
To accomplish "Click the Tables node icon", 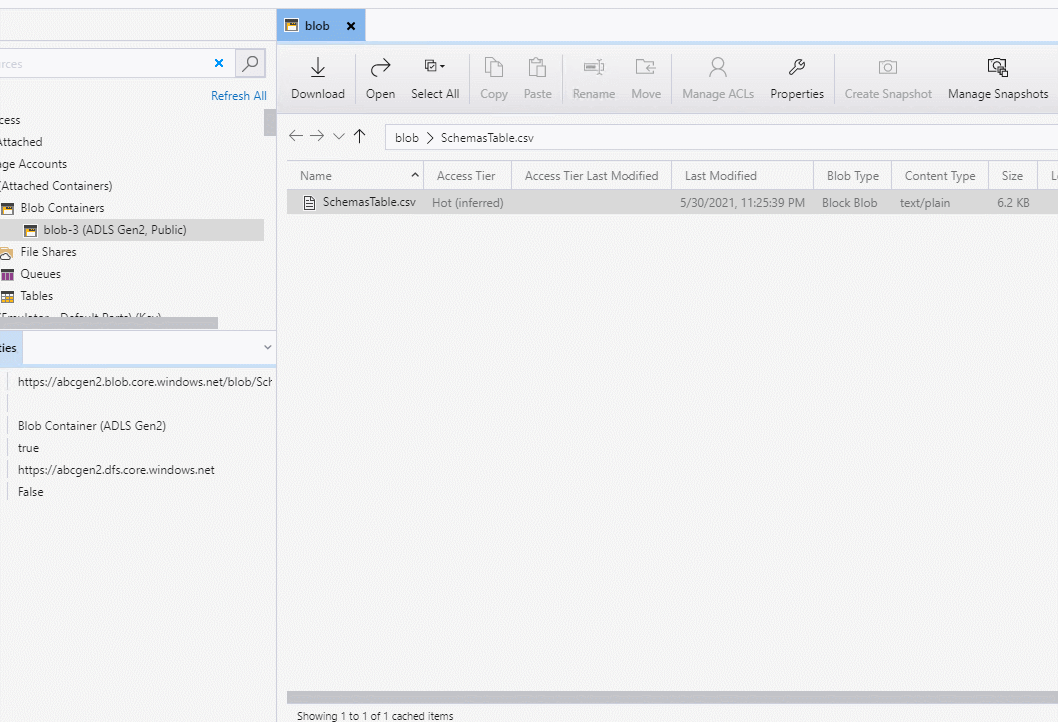I will 10,295.
